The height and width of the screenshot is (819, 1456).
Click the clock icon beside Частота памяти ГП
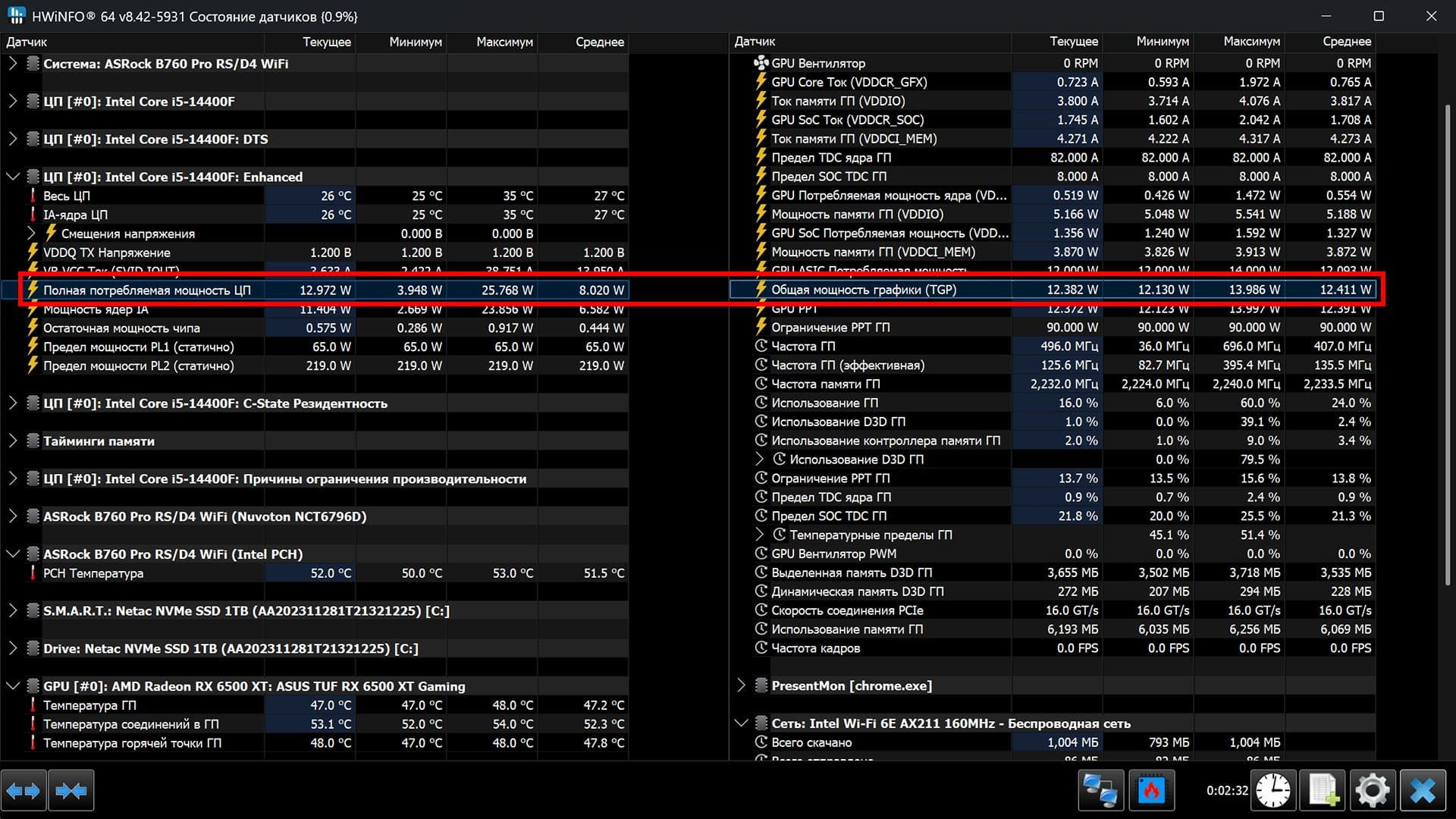(x=761, y=384)
